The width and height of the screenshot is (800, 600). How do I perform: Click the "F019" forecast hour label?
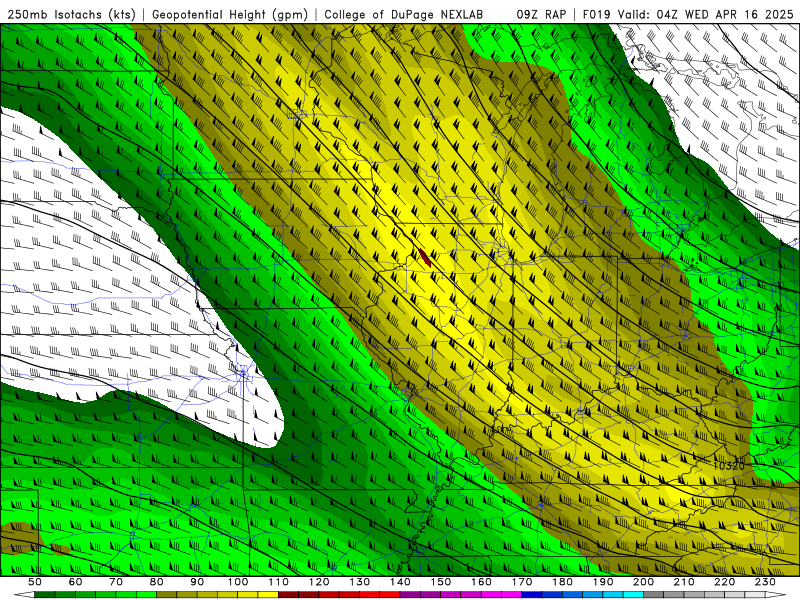tap(597, 14)
